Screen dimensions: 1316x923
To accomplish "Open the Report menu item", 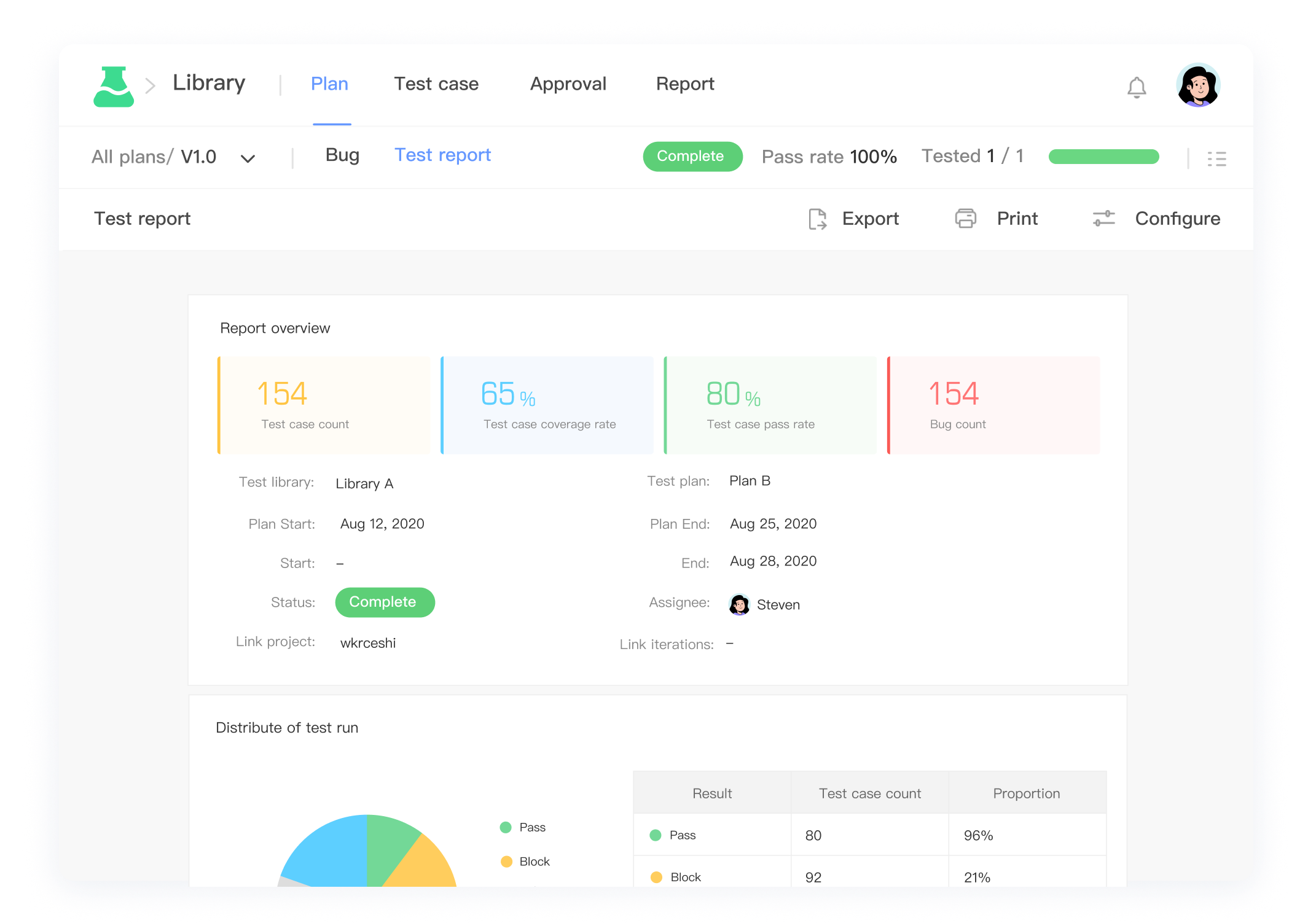I will click(685, 84).
